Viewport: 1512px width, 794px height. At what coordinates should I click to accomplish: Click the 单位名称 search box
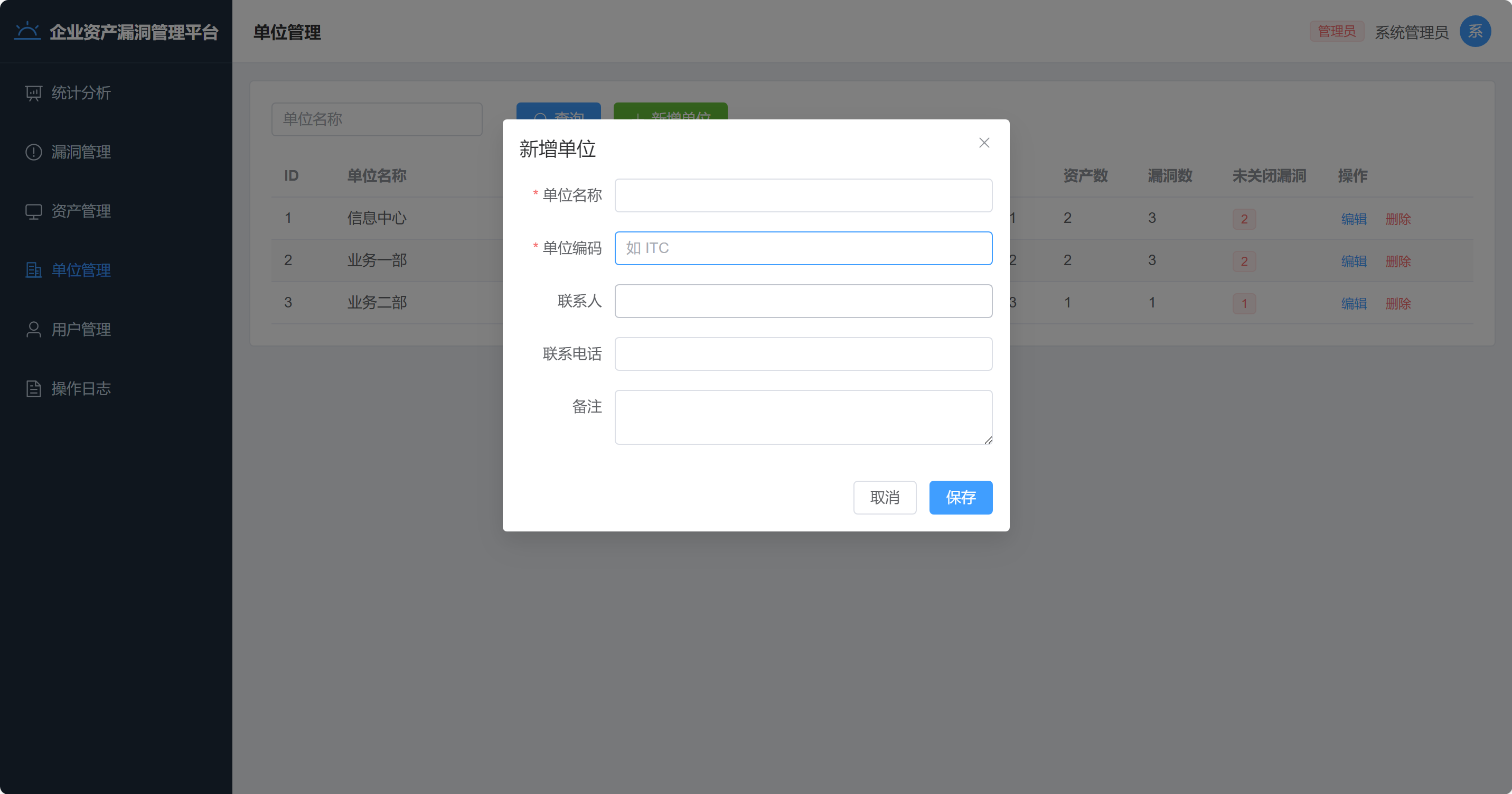[377, 119]
